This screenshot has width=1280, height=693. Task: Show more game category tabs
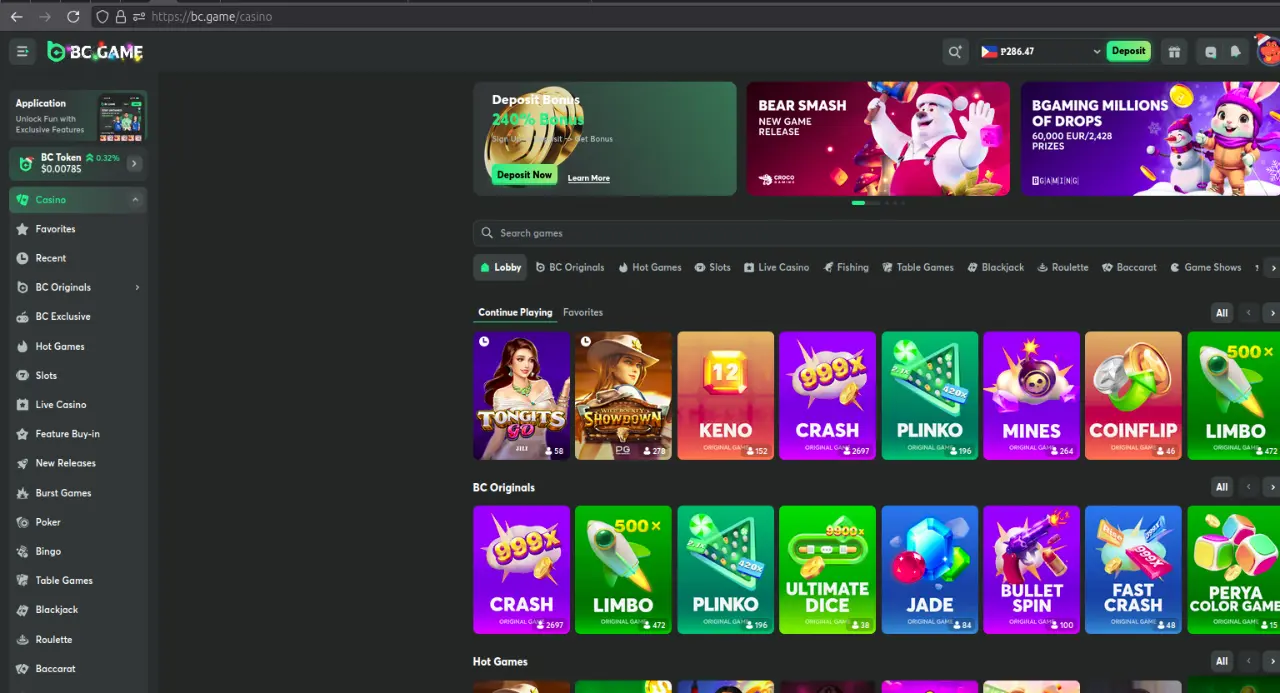coord(1272,268)
